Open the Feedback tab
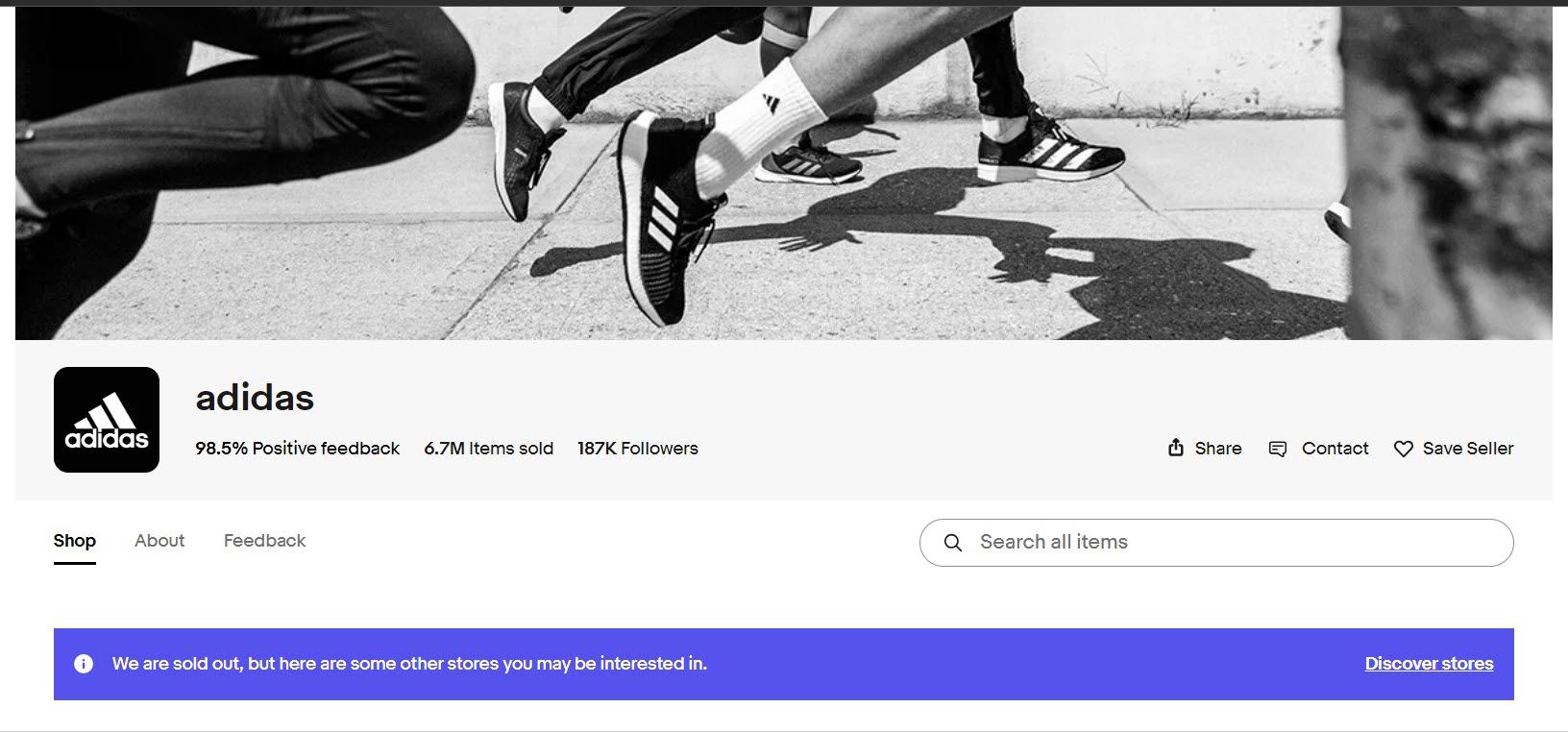This screenshot has width=1568, height=732. (x=264, y=541)
